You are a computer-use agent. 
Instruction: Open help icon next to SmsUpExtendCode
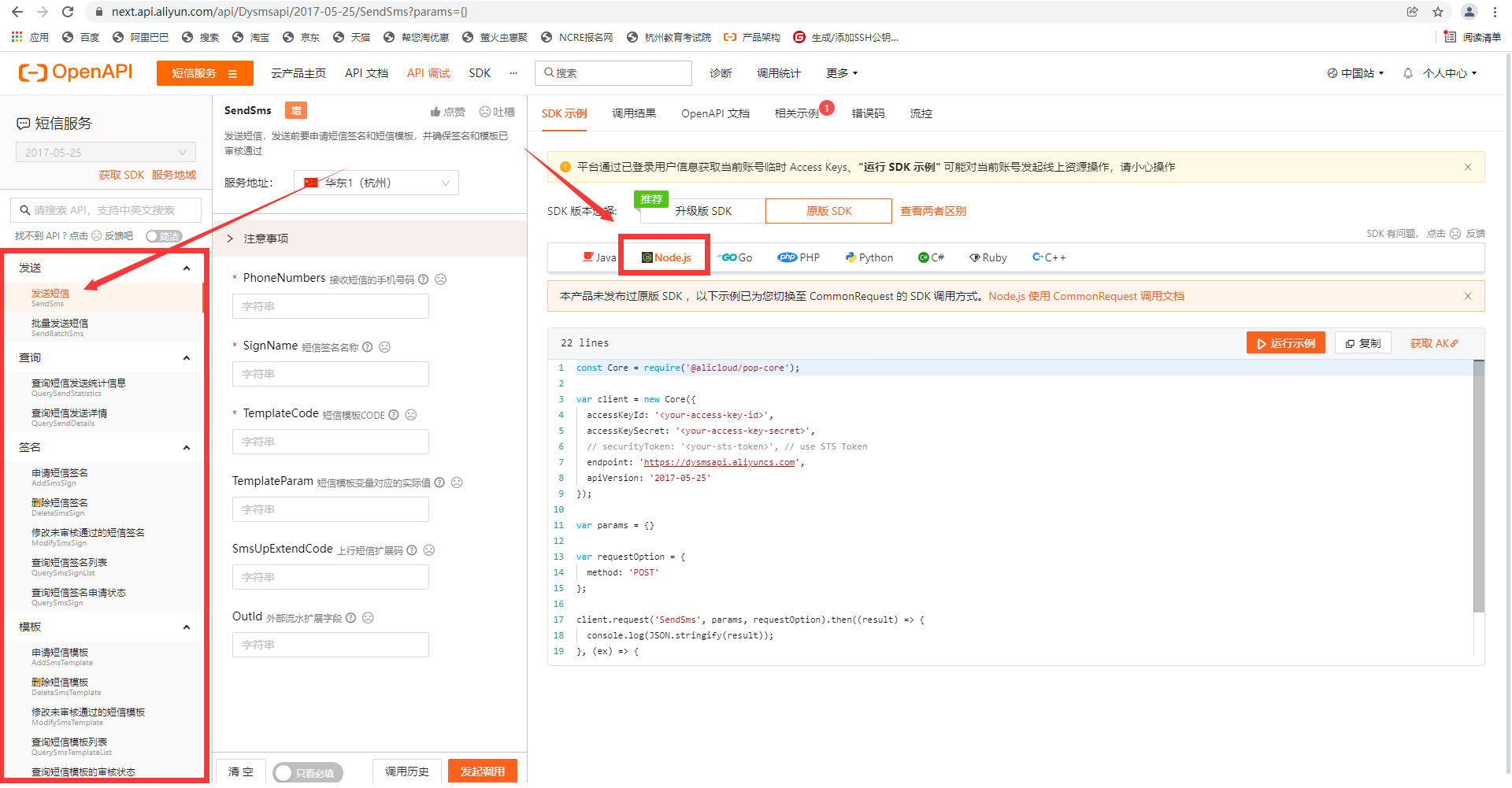tap(412, 550)
